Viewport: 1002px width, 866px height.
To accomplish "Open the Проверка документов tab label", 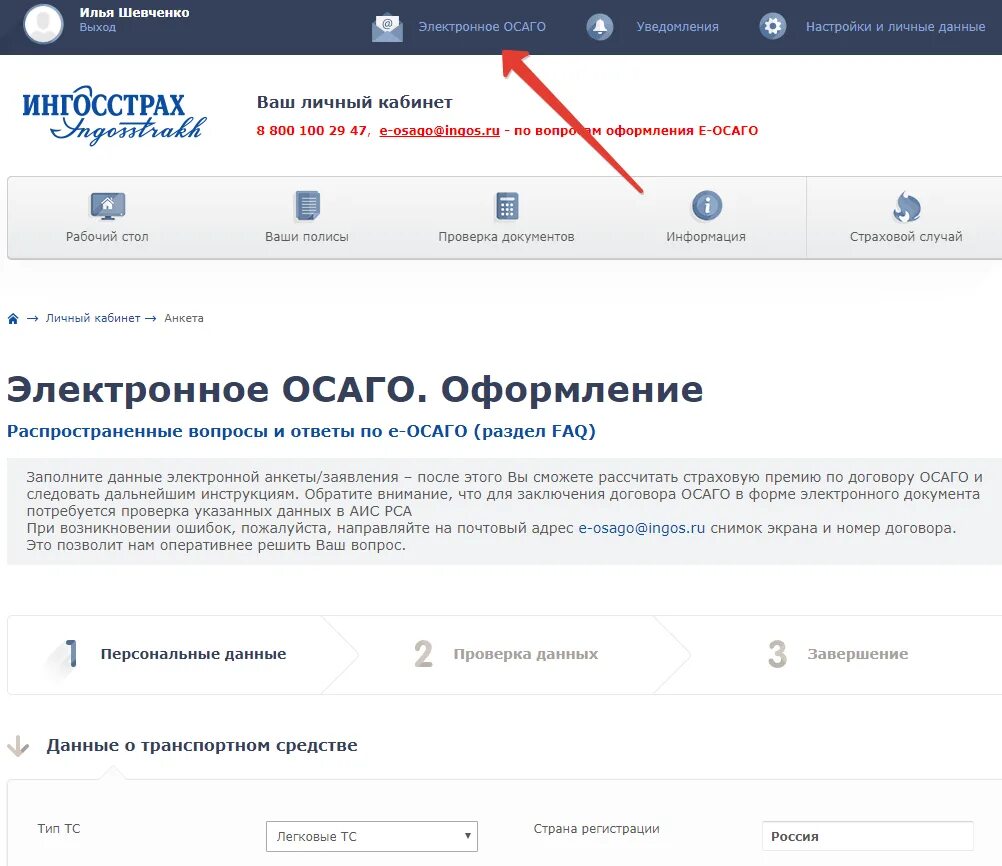I will tap(506, 236).
